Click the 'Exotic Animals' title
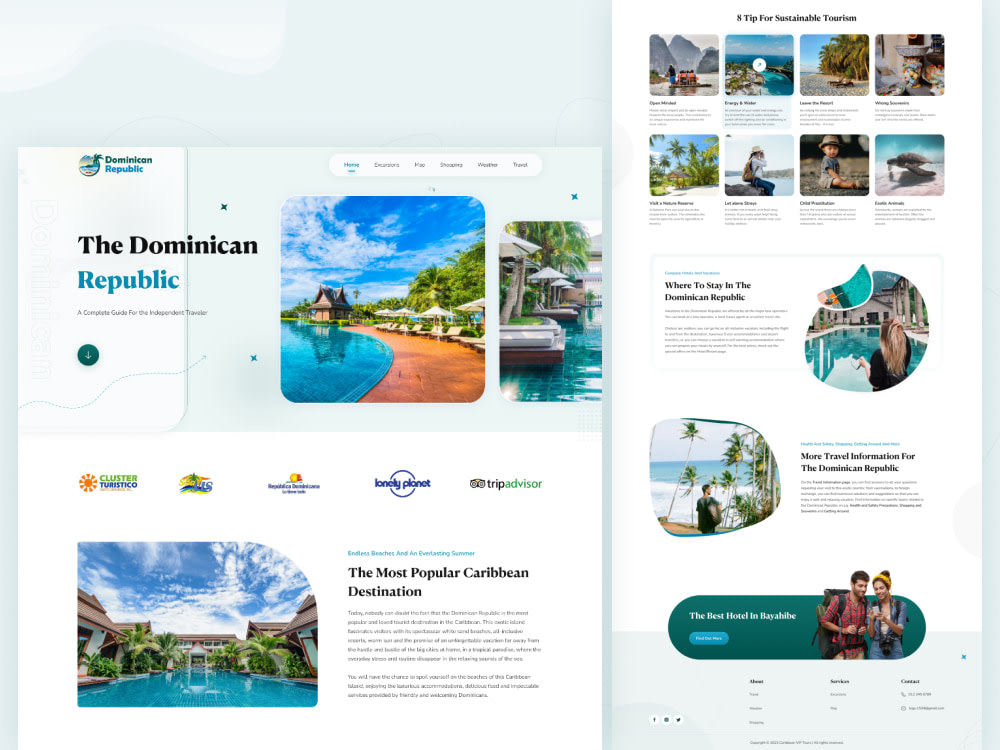Screen dimensions: 1000x750 point(890,203)
